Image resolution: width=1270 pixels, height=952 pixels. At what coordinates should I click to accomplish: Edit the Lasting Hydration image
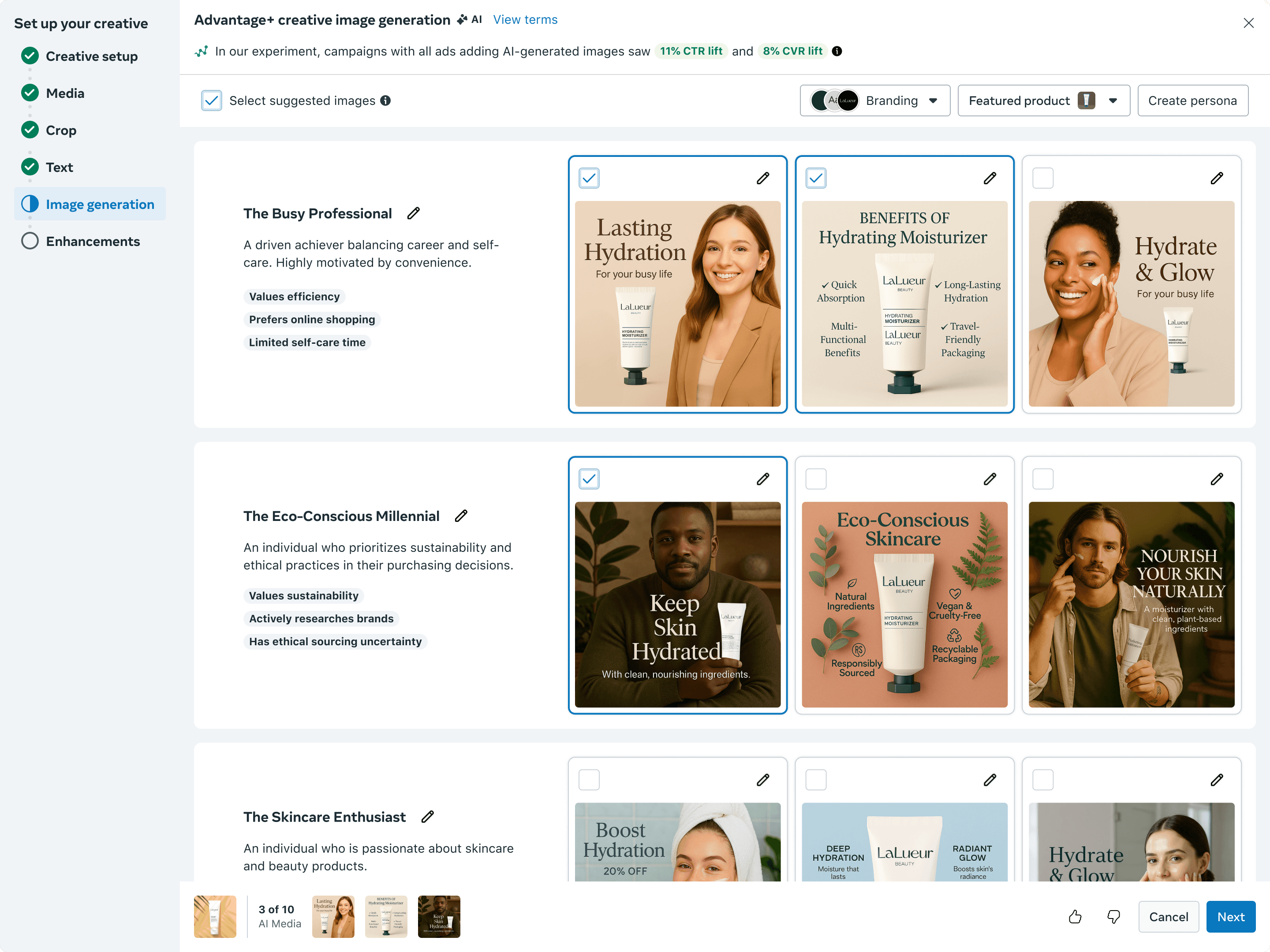(762, 178)
